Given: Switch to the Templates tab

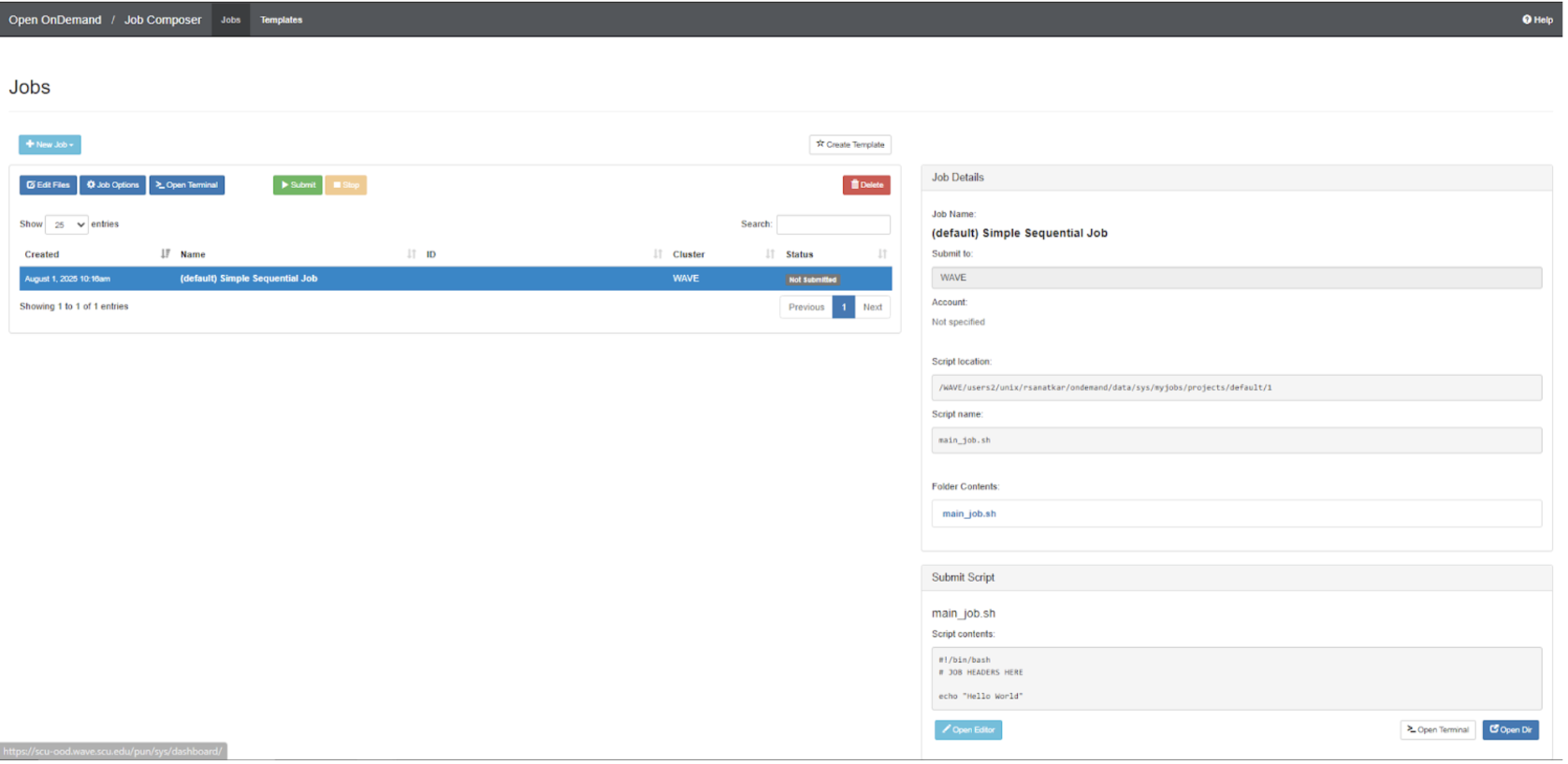Looking at the screenshot, I should [x=281, y=20].
